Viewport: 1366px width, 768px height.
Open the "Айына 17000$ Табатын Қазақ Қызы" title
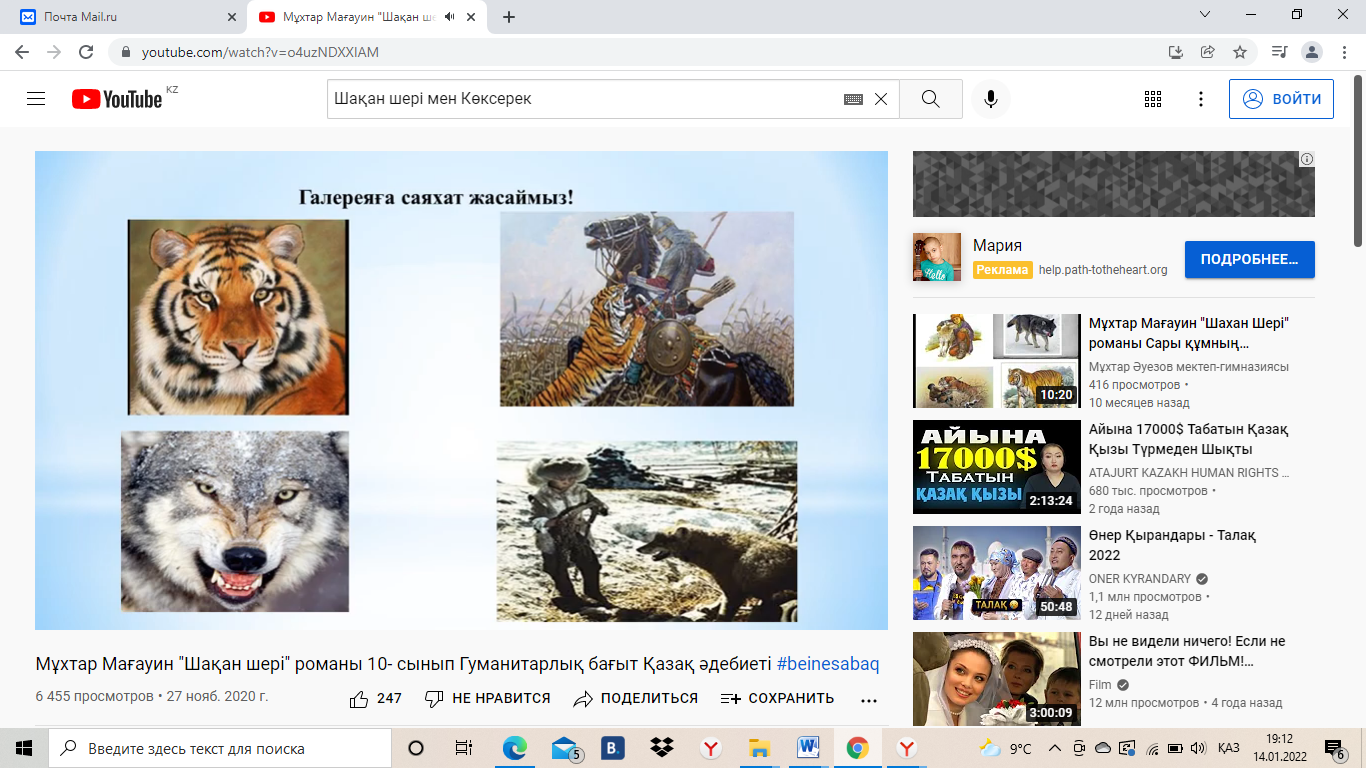tap(1188, 439)
